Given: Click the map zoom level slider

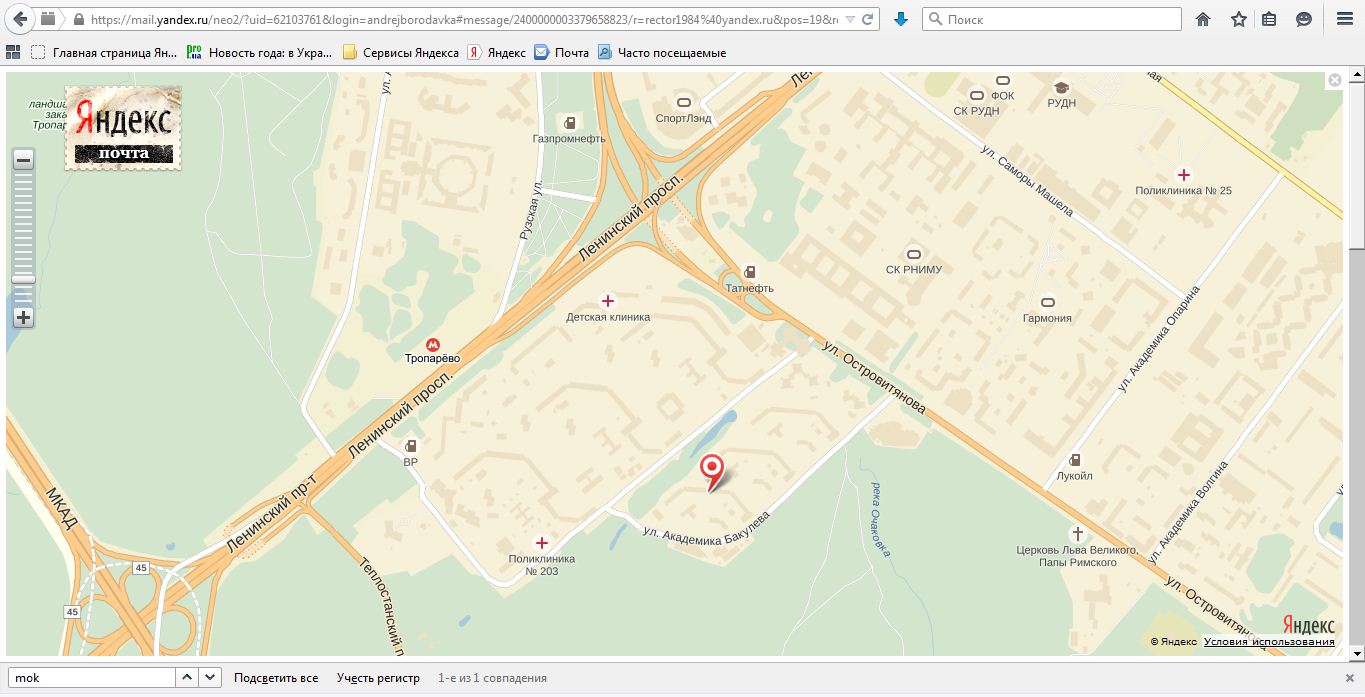Looking at the screenshot, I should click(x=23, y=279).
